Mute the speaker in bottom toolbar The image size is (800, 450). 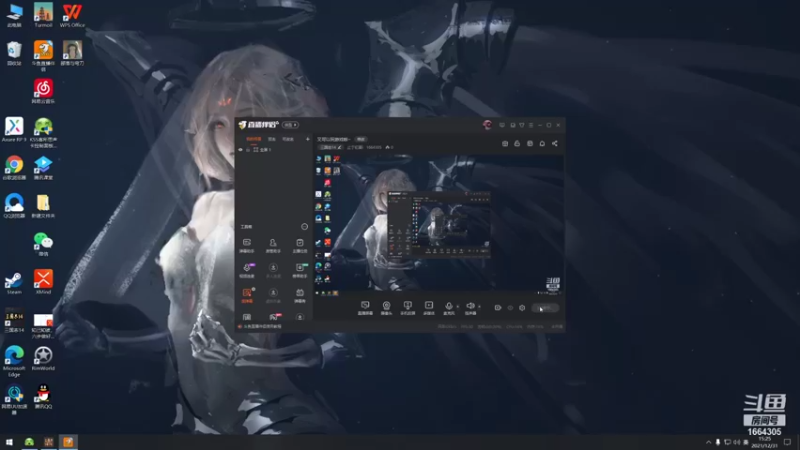pyautogui.click(x=470, y=308)
